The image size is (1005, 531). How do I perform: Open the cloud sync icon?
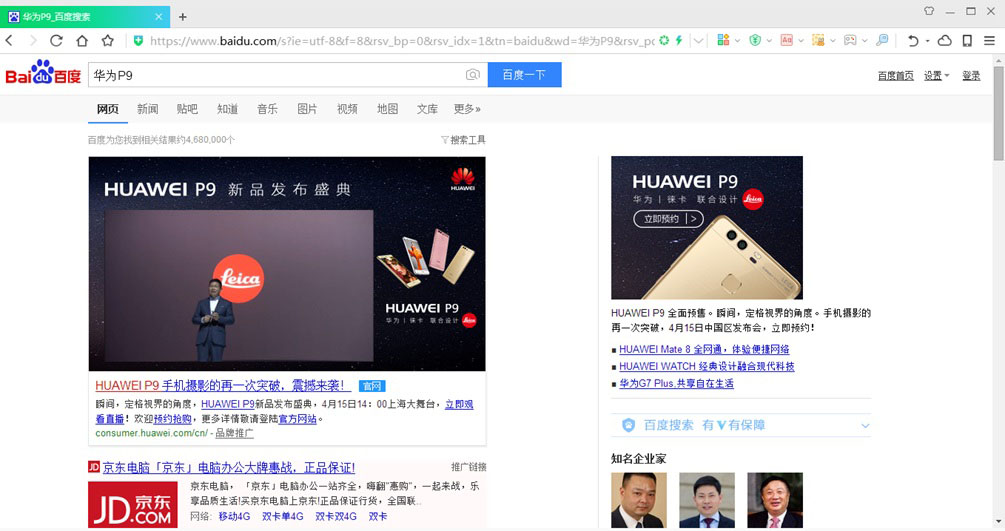[945, 40]
